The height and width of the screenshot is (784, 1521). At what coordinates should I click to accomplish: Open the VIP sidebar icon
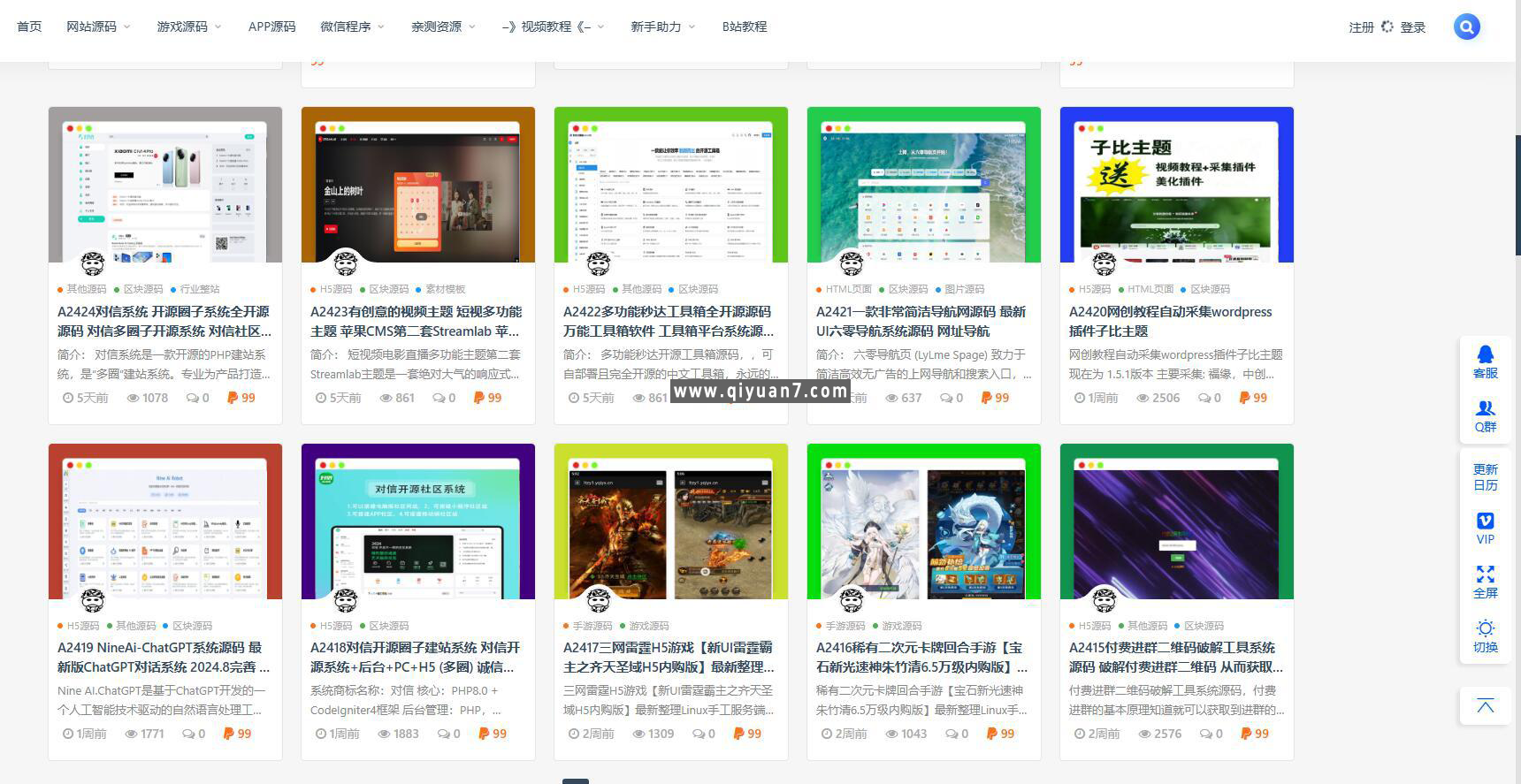pyautogui.click(x=1485, y=528)
